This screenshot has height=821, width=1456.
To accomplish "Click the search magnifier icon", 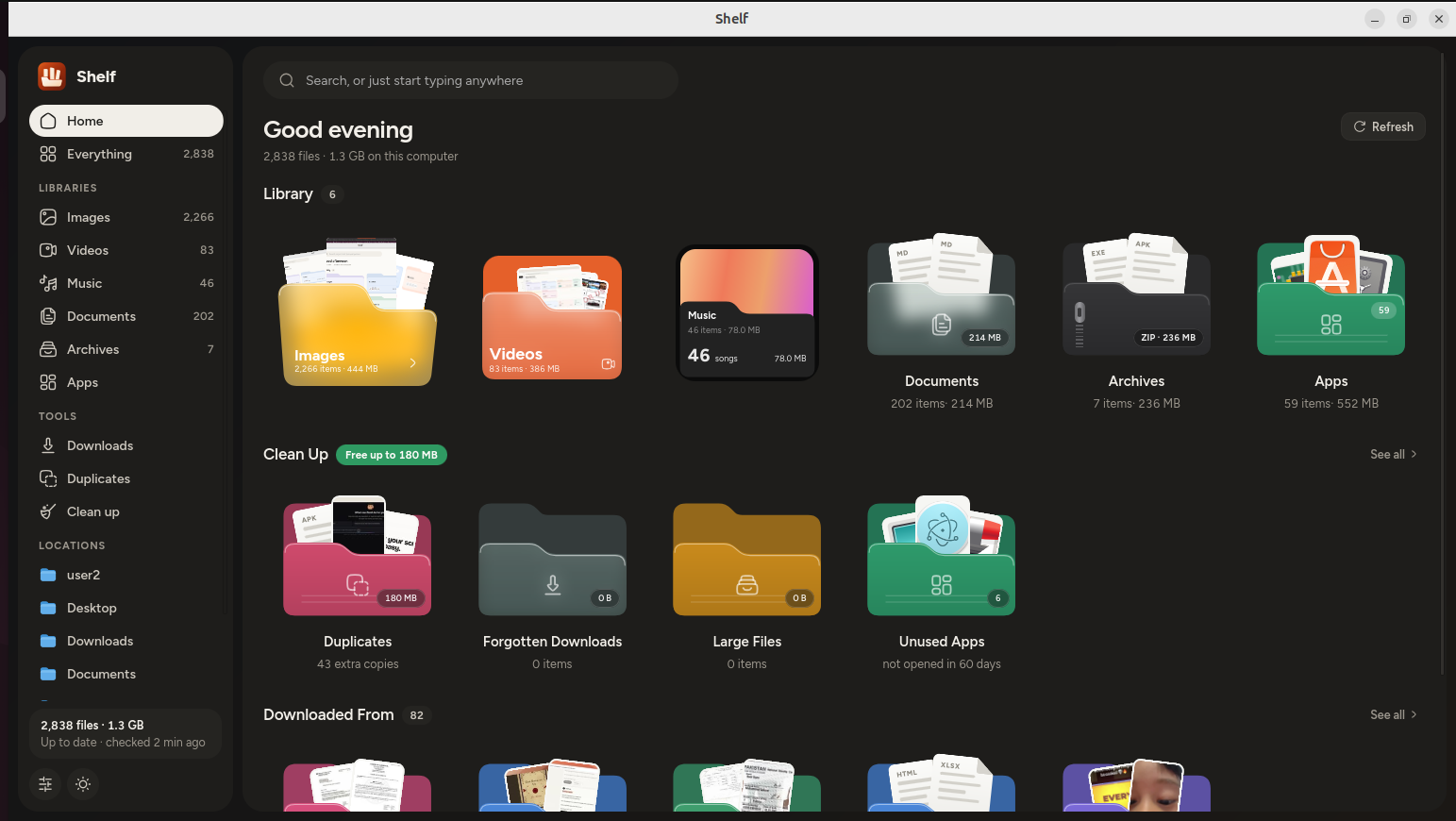I will pyautogui.click(x=287, y=80).
